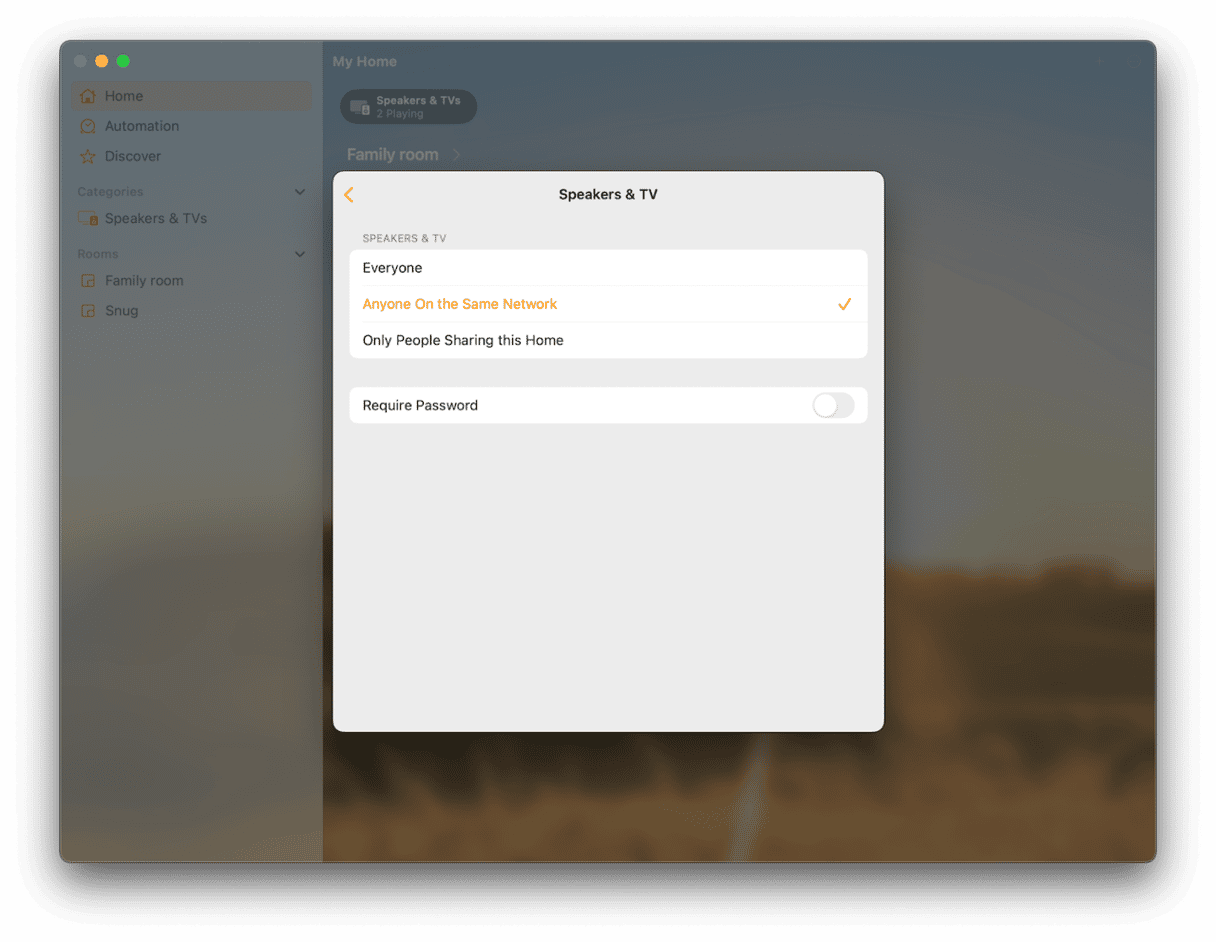Click the Speakers & TV dialog title
1216x942 pixels.
tap(608, 195)
